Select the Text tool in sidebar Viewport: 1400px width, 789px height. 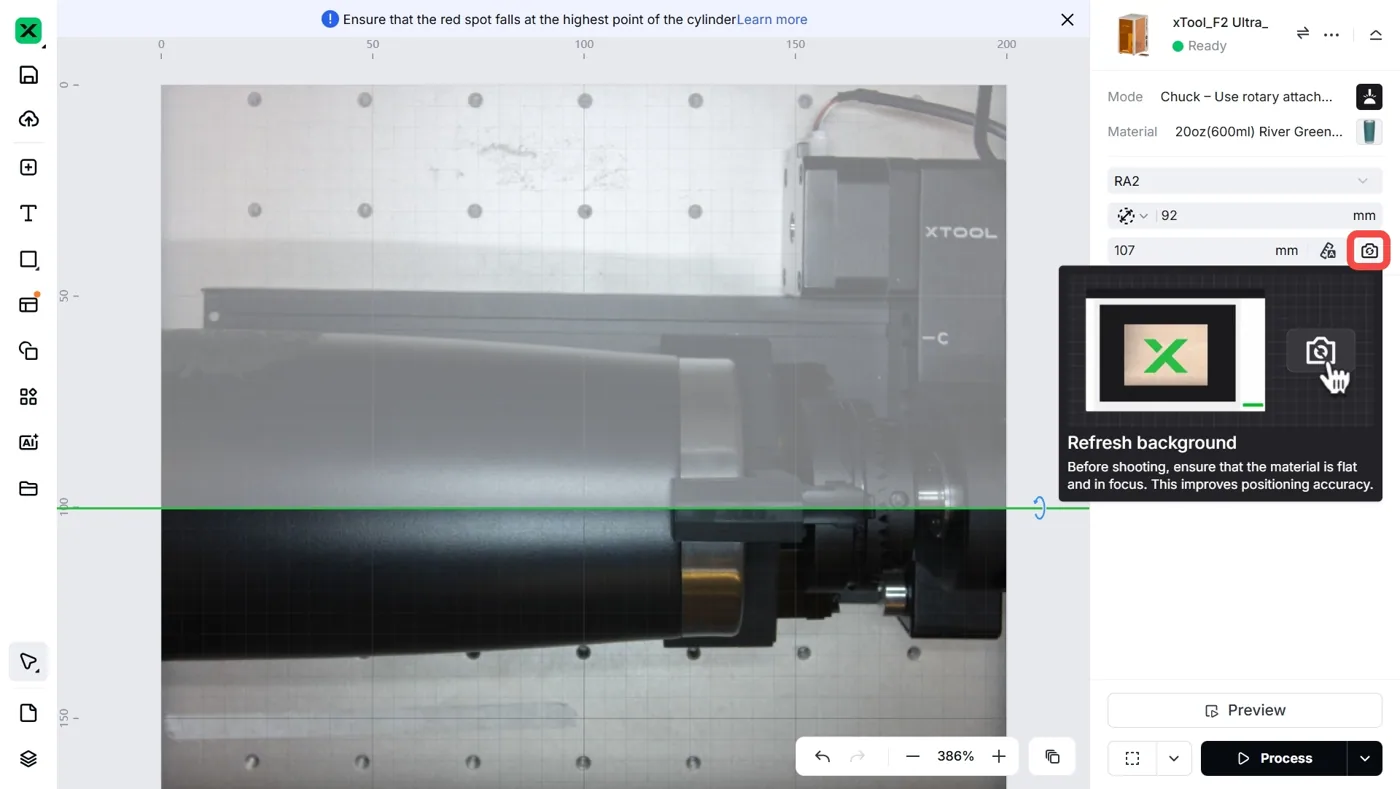pos(28,213)
